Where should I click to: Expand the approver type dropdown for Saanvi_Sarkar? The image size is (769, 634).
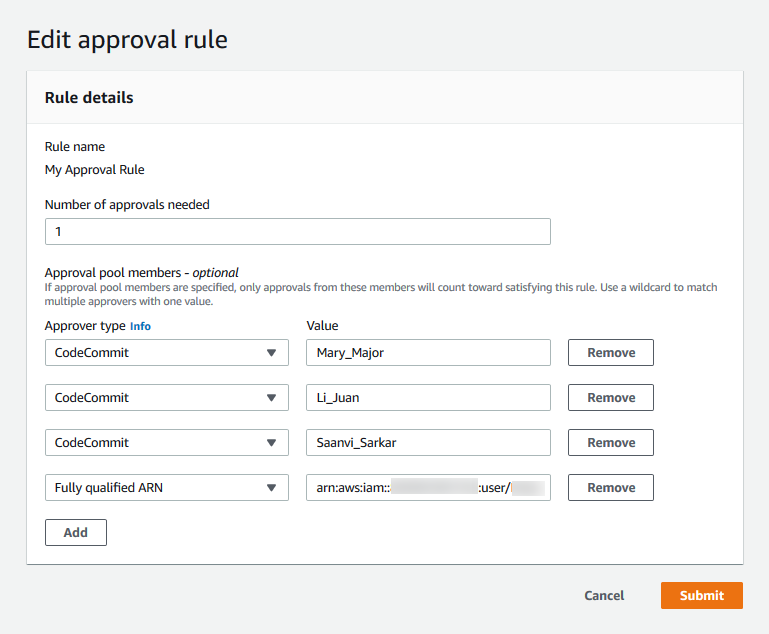[x=166, y=443]
